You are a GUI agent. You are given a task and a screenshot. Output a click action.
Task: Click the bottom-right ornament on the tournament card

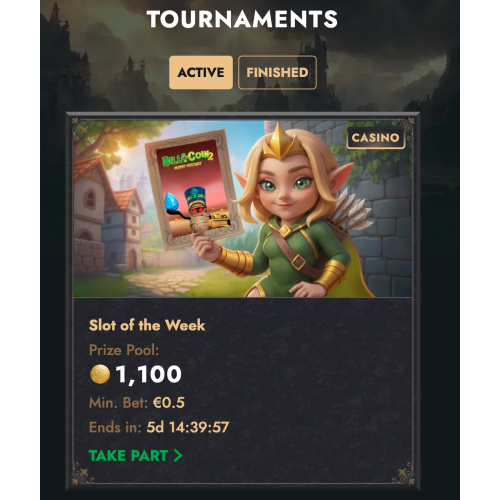403,473
